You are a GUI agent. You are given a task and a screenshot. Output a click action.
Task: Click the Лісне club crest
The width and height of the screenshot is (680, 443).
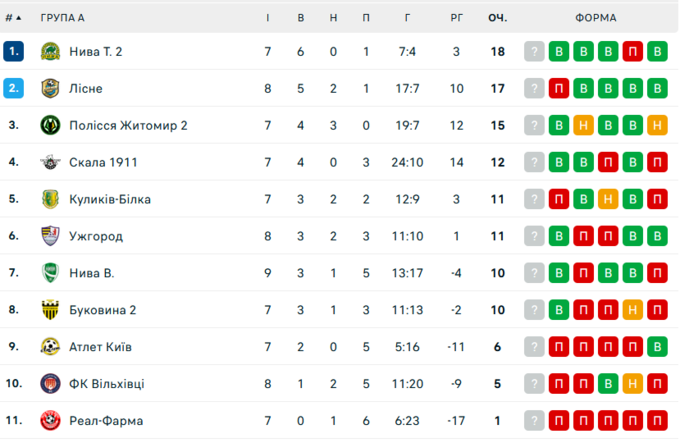[x=50, y=89]
